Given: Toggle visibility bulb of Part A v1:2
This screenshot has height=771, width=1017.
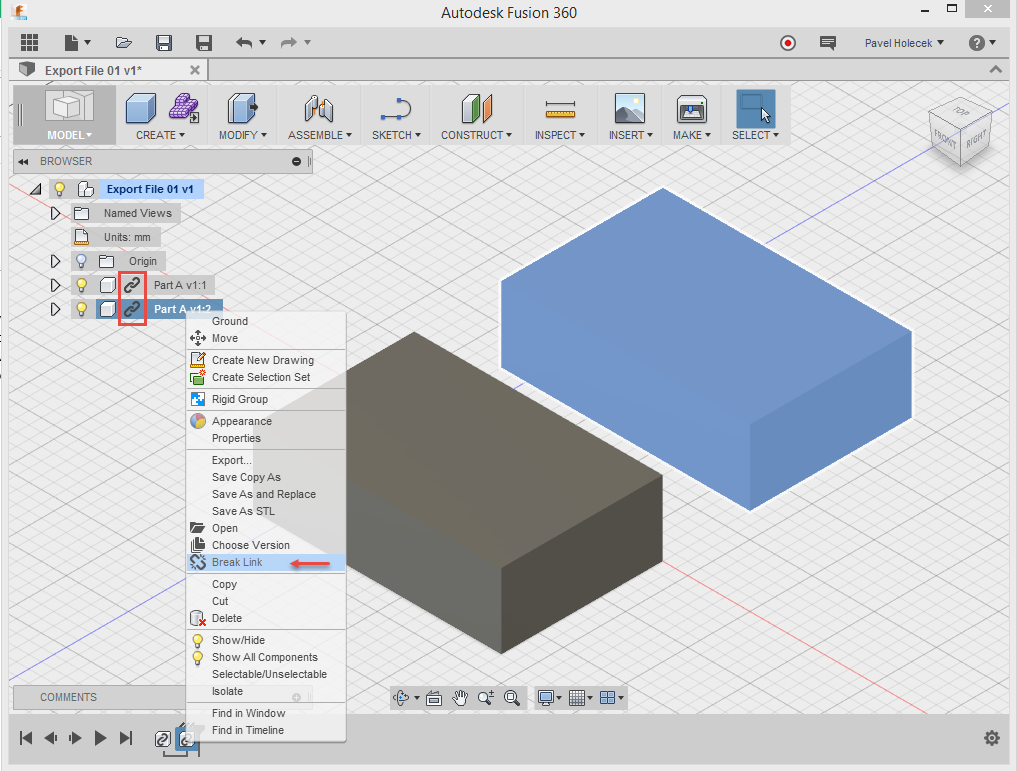Looking at the screenshot, I should 81,309.
